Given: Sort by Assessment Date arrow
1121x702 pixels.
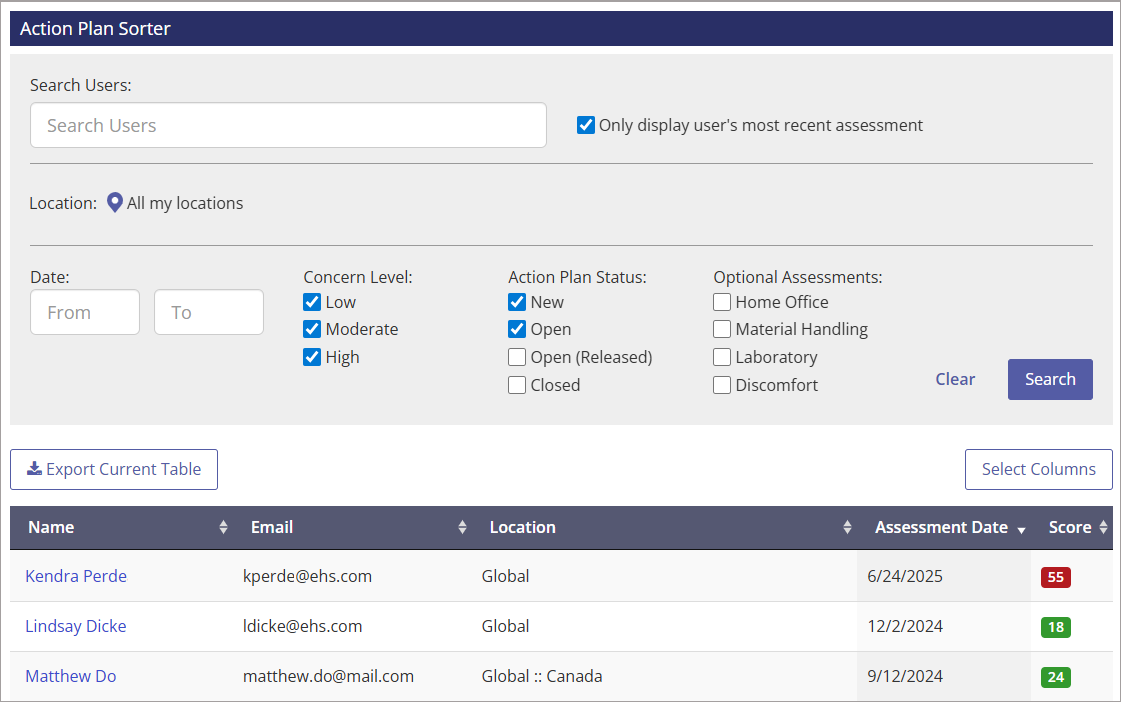Looking at the screenshot, I should (1022, 530).
